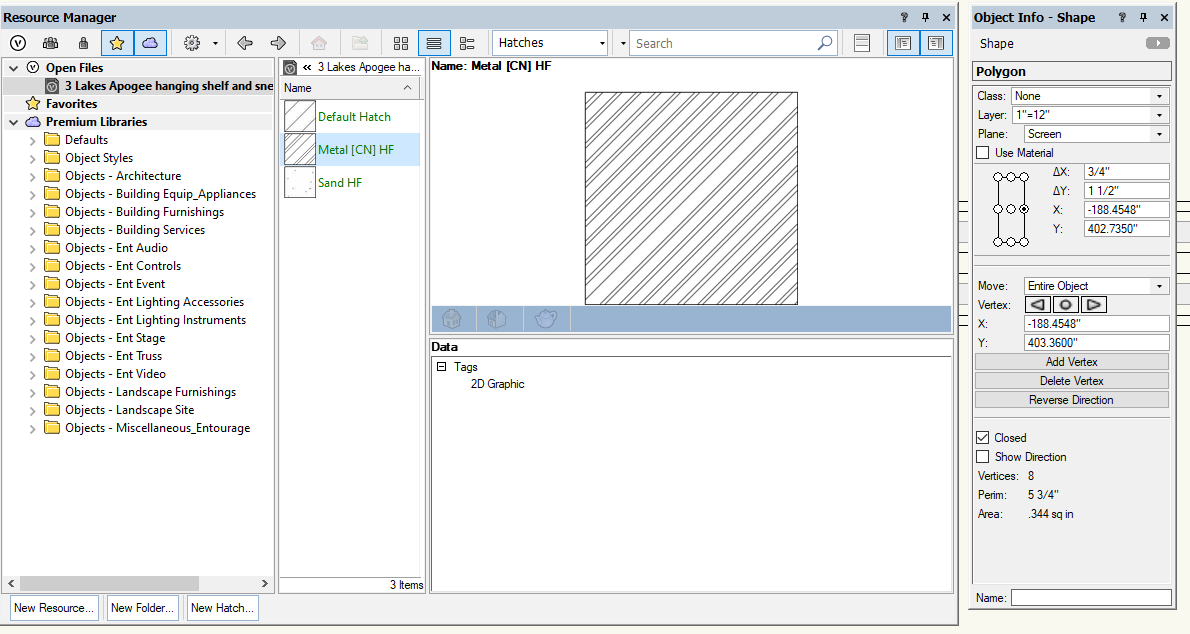Toggle the Premium Libraries cloud icon
Viewport: 1190px width, 634px height.
(149, 43)
